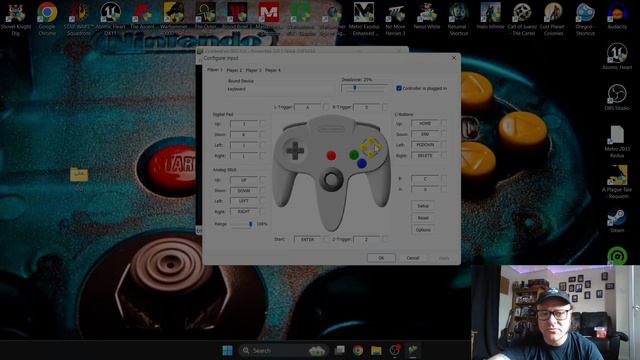This screenshot has height=360, width=640.
Task: Select the Analog Stick Right field
Action: 244,212
